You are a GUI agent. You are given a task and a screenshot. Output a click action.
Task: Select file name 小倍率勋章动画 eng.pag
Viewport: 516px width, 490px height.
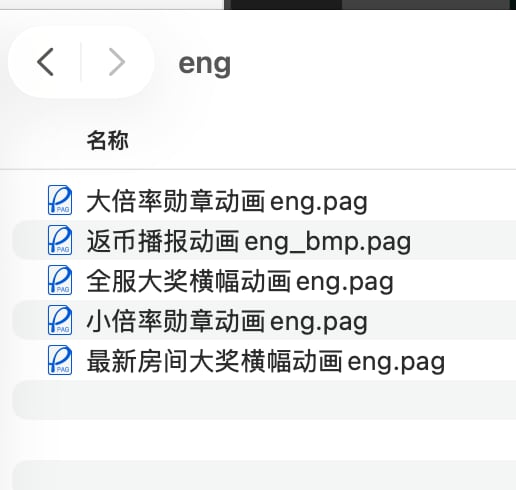click(227, 321)
